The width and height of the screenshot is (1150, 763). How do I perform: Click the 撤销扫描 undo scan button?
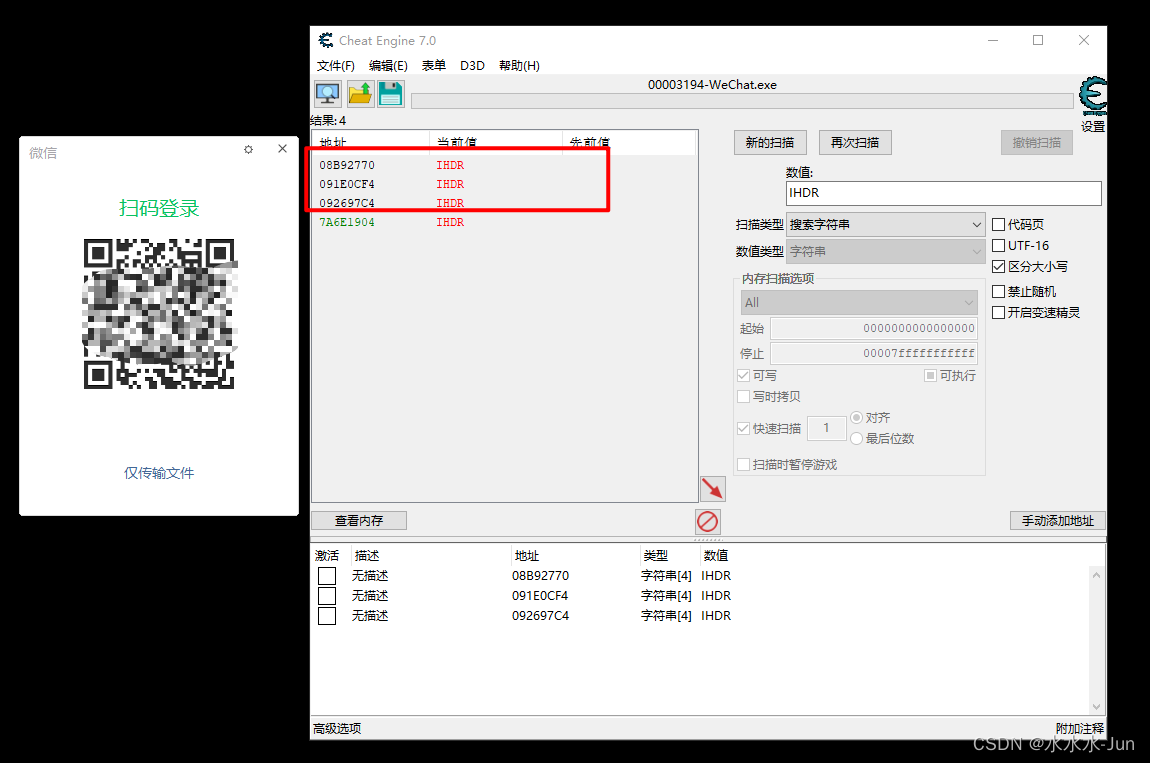1036,142
